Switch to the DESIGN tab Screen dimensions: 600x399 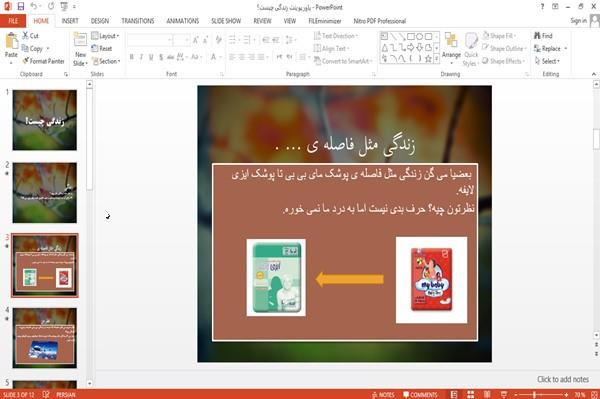point(100,21)
